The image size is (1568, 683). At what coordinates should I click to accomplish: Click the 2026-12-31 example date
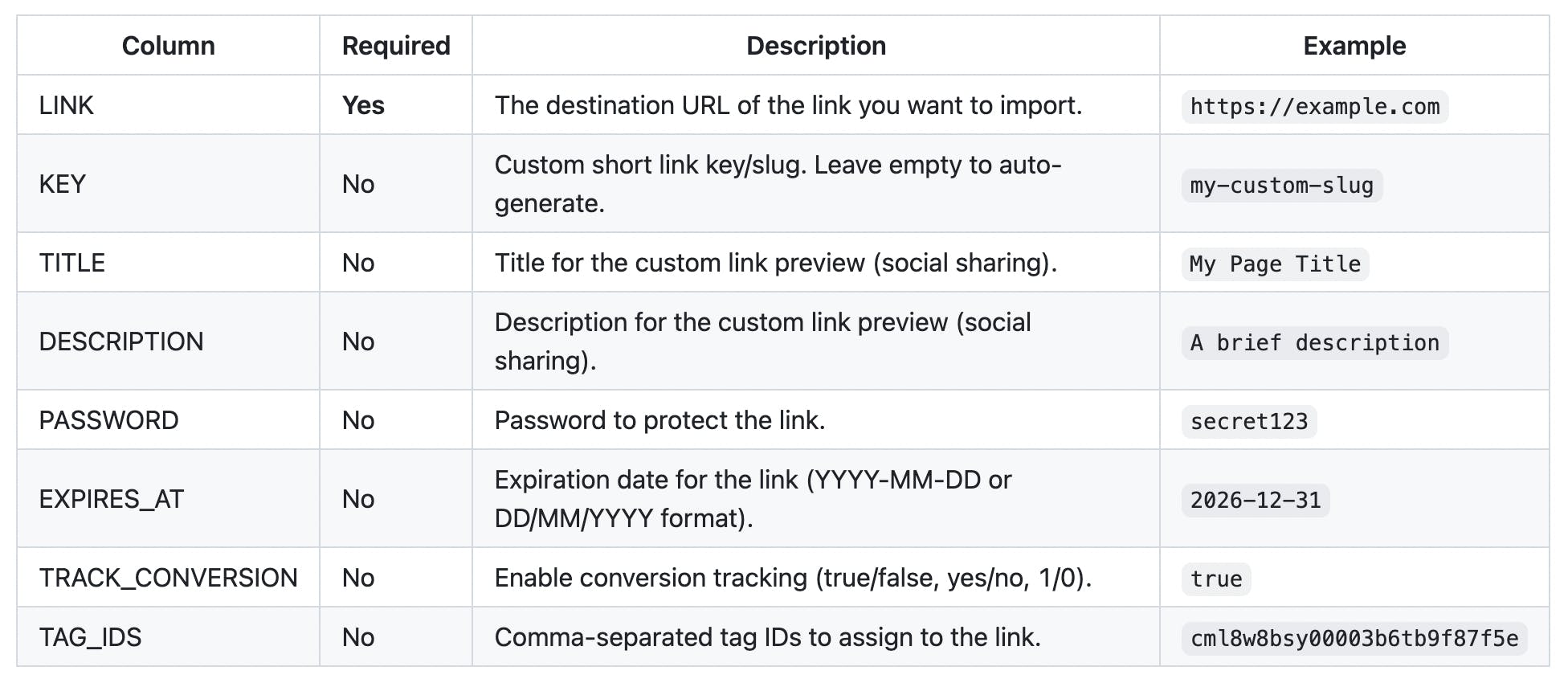tap(1255, 501)
